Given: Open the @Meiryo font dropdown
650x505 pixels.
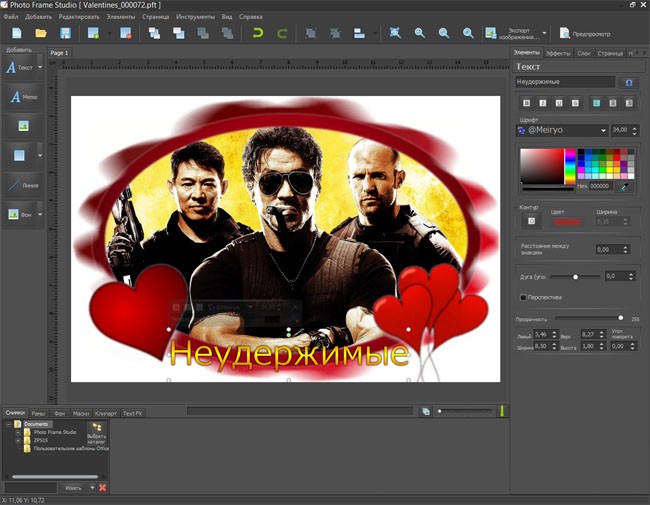Looking at the screenshot, I should [x=603, y=131].
